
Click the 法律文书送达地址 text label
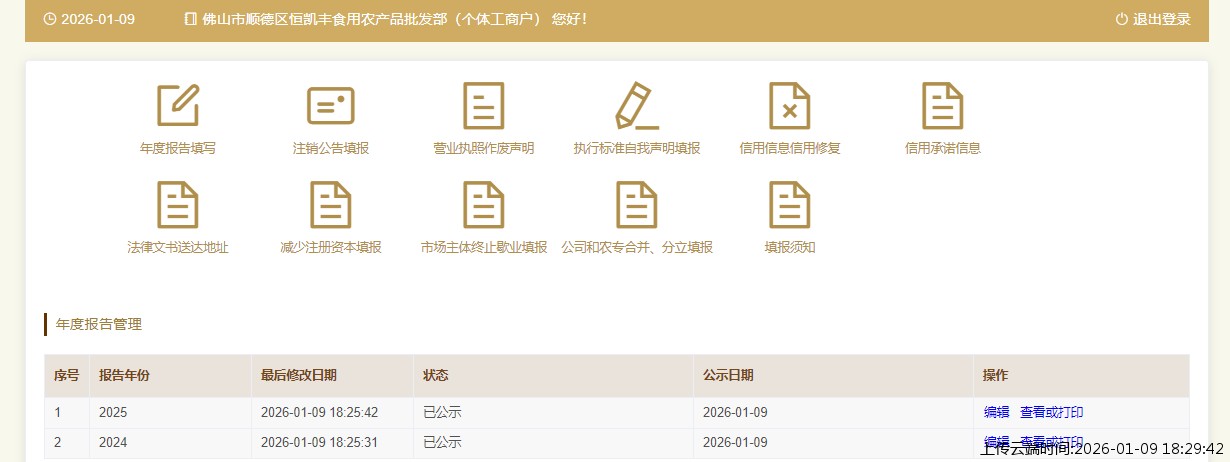pos(178,247)
